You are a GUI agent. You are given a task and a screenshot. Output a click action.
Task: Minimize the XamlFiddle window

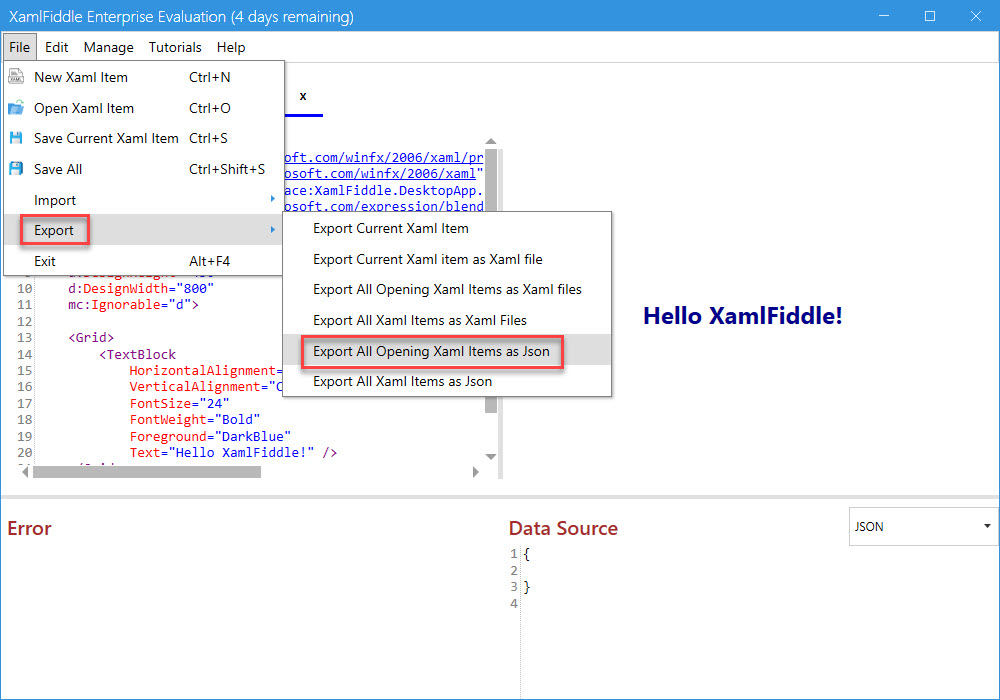click(x=883, y=16)
